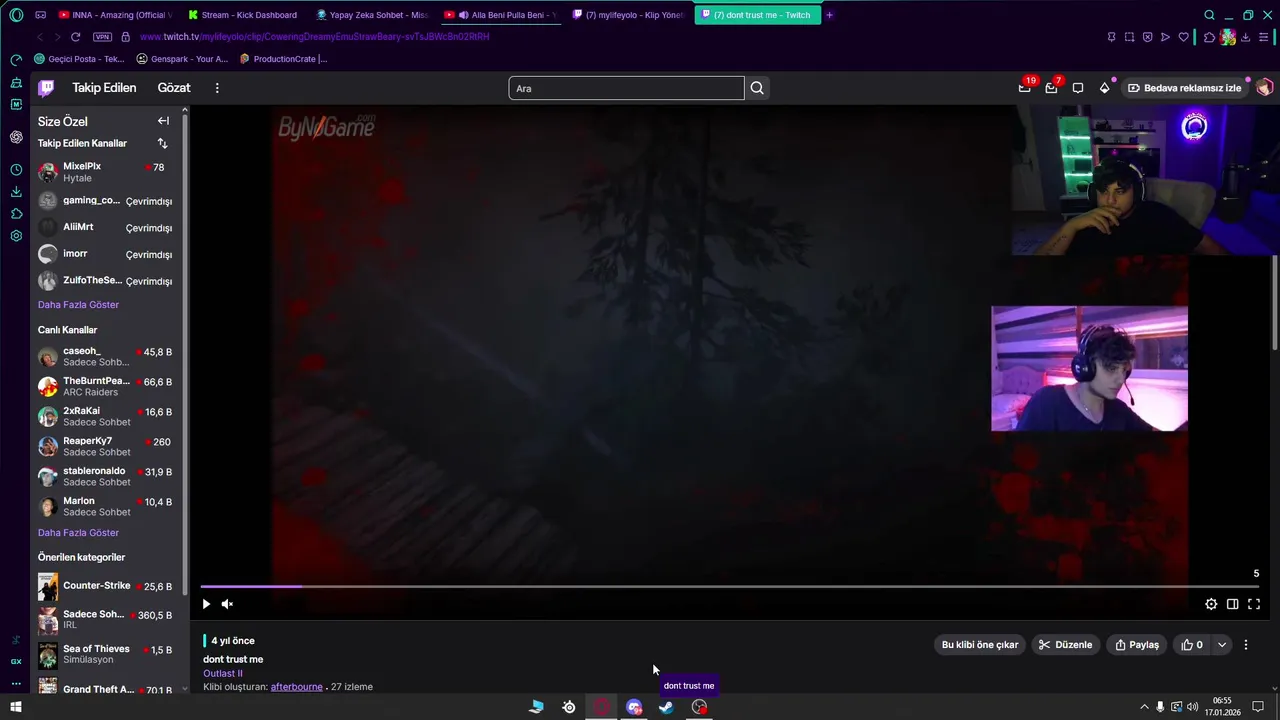
Task: Open the Twitch whispers chat icon
Action: tap(1078, 88)
